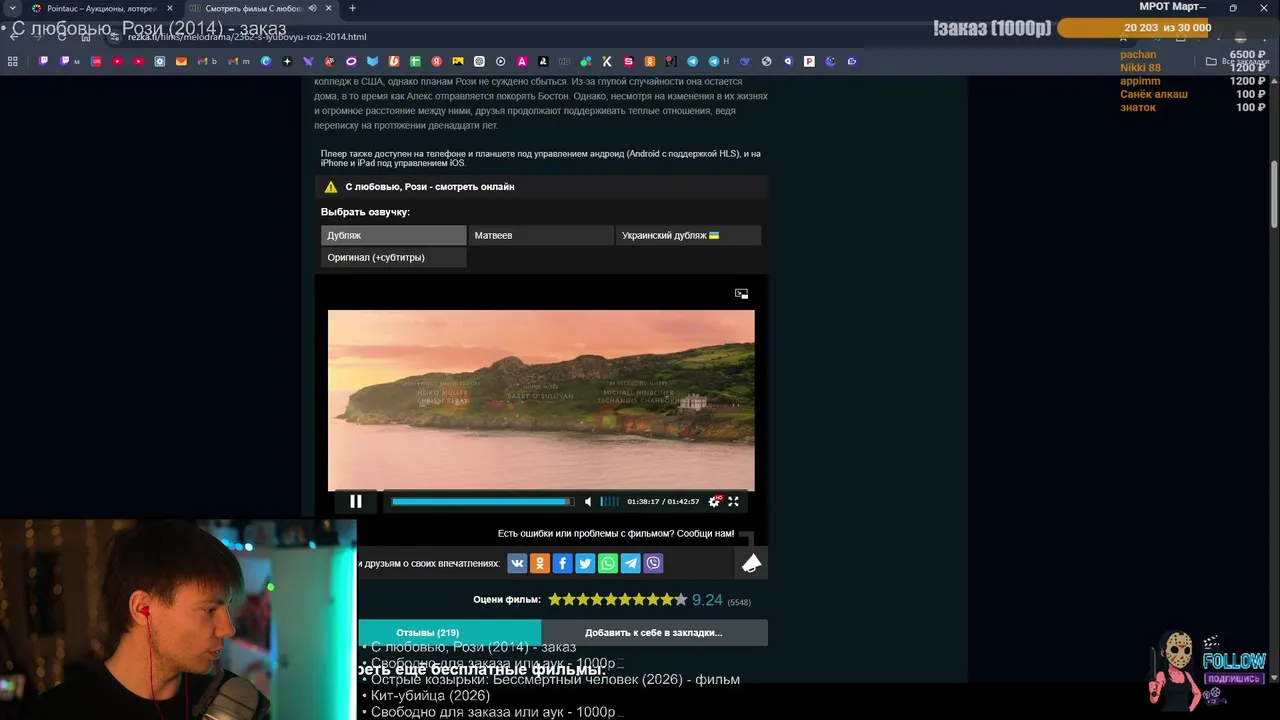Click the page vertical scrollbar thumb
1280x720 pixels.
point(1274,194)
